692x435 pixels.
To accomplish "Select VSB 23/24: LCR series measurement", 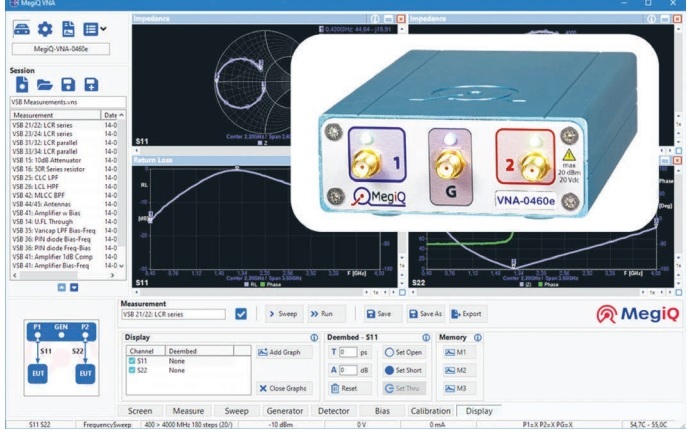I will click(x=64, y=134).
